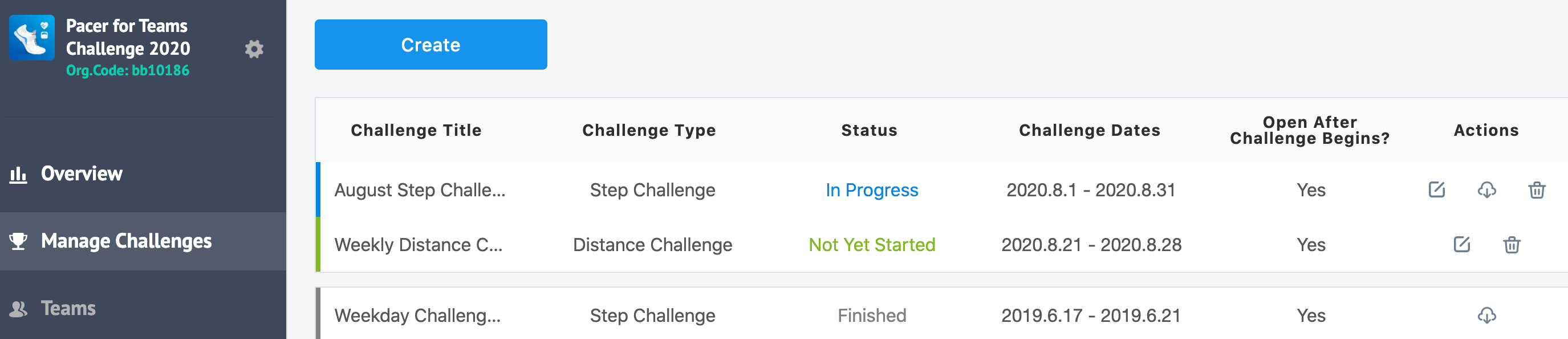The image size is (1568, 339).
Task: Open the August Step Challenge title
Action: tap(420, 190)
